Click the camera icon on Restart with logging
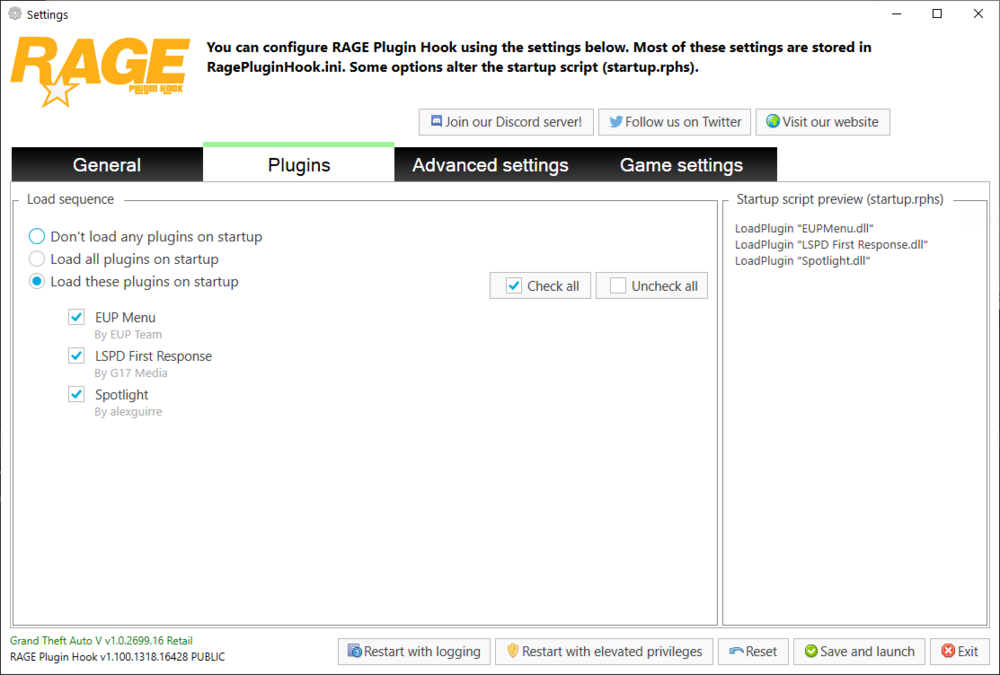The width and height of the screenshot is (1000, 675). (x=355, y=651)
